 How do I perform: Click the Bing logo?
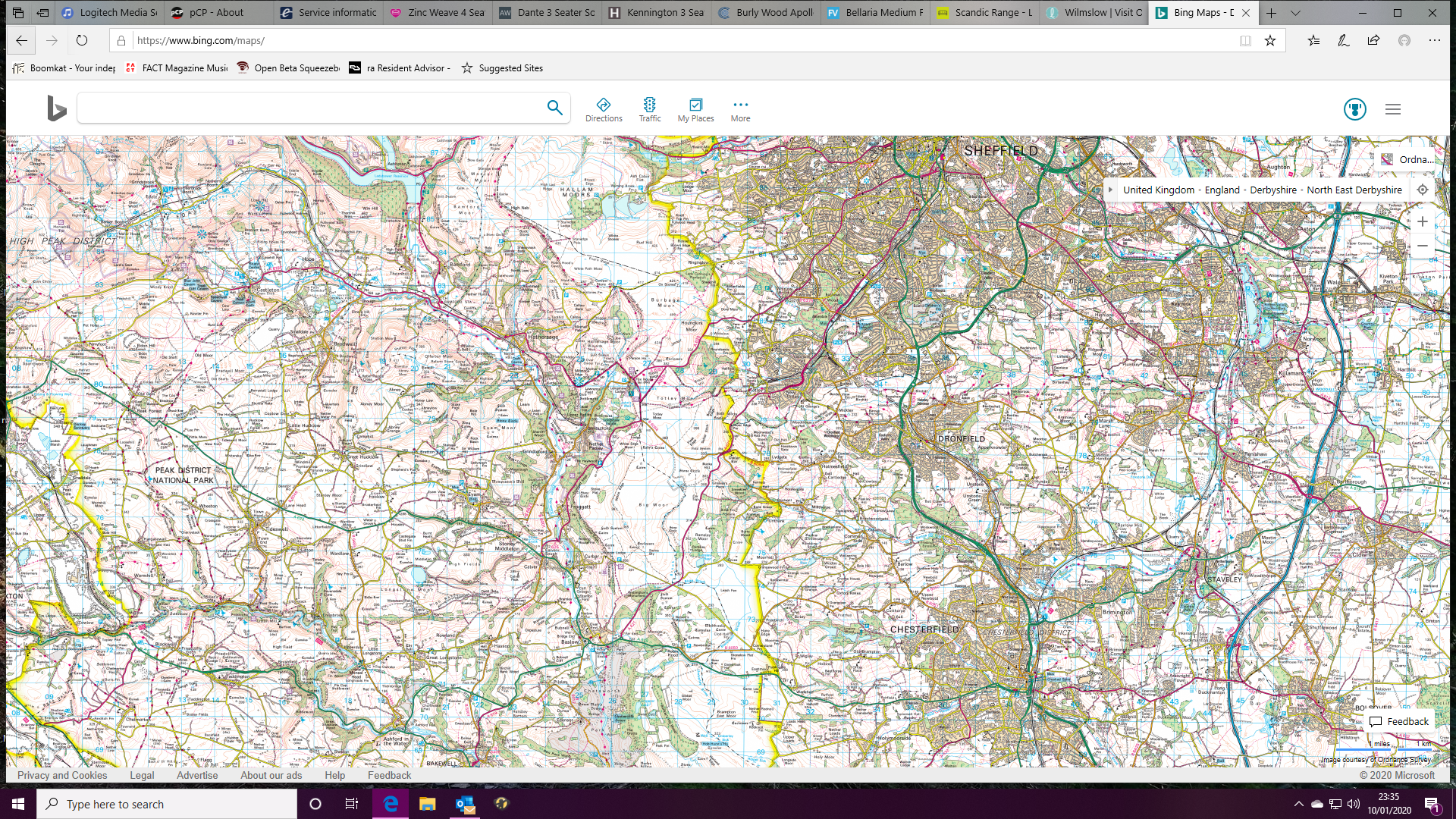(x=56, y=108)
